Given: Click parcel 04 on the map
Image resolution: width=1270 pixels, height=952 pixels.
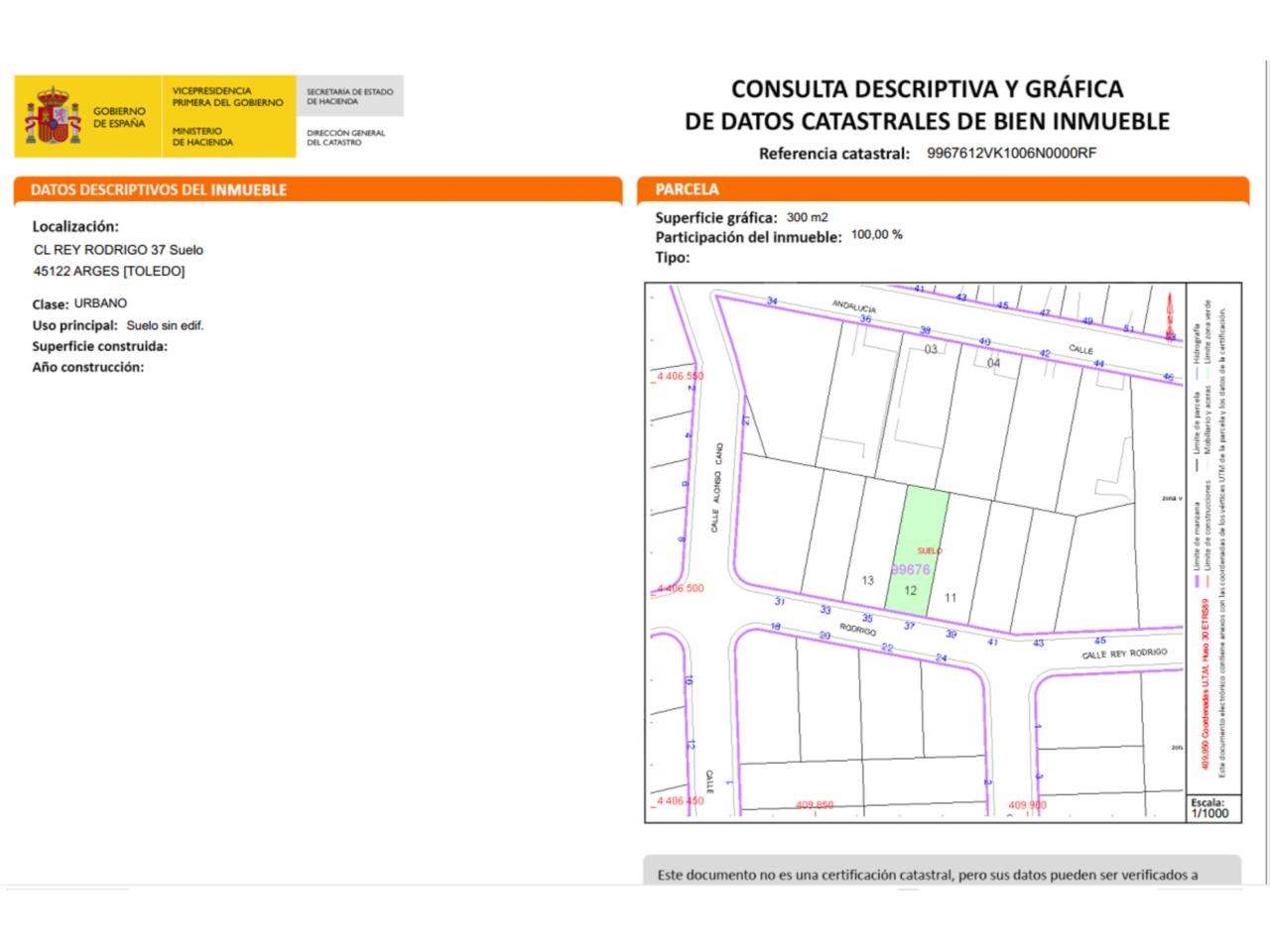Looking at the screenshot, I should 993,363.
